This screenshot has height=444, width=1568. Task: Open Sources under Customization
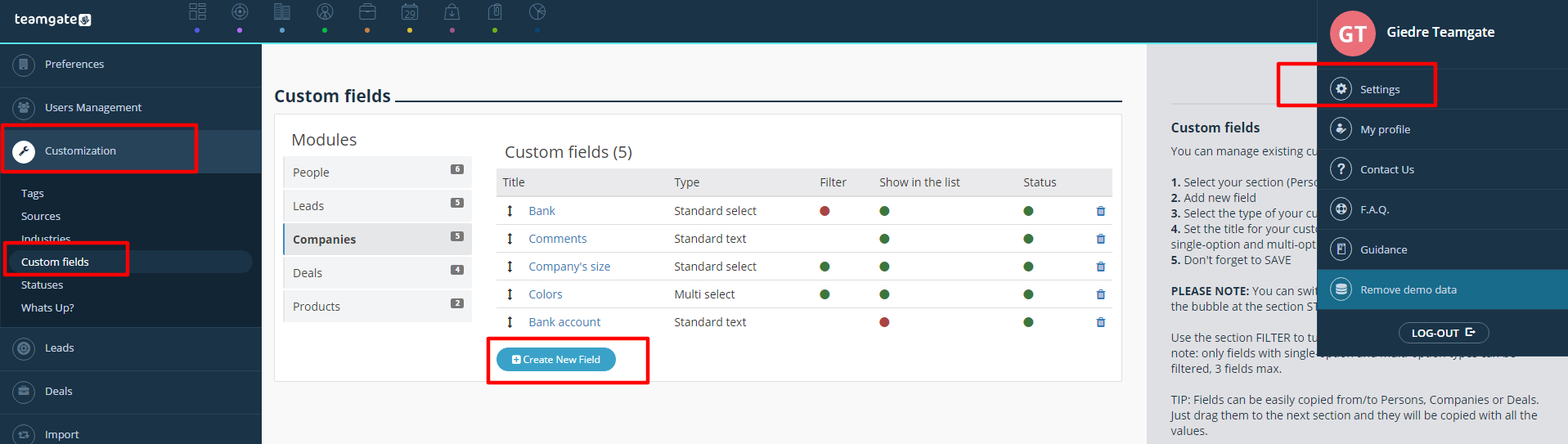(41, 217)
